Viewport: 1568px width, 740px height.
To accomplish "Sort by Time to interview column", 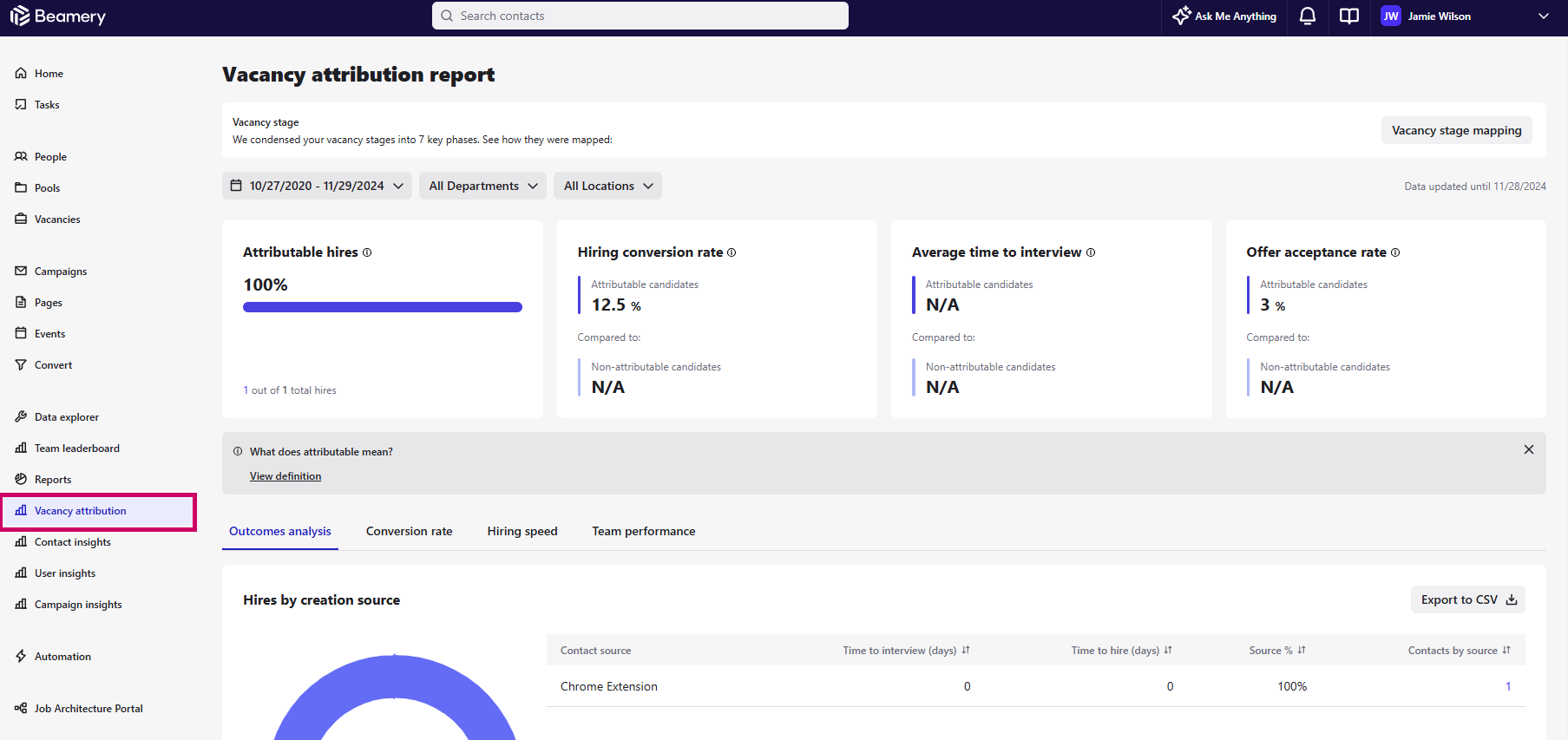I will tap(966, 651).
